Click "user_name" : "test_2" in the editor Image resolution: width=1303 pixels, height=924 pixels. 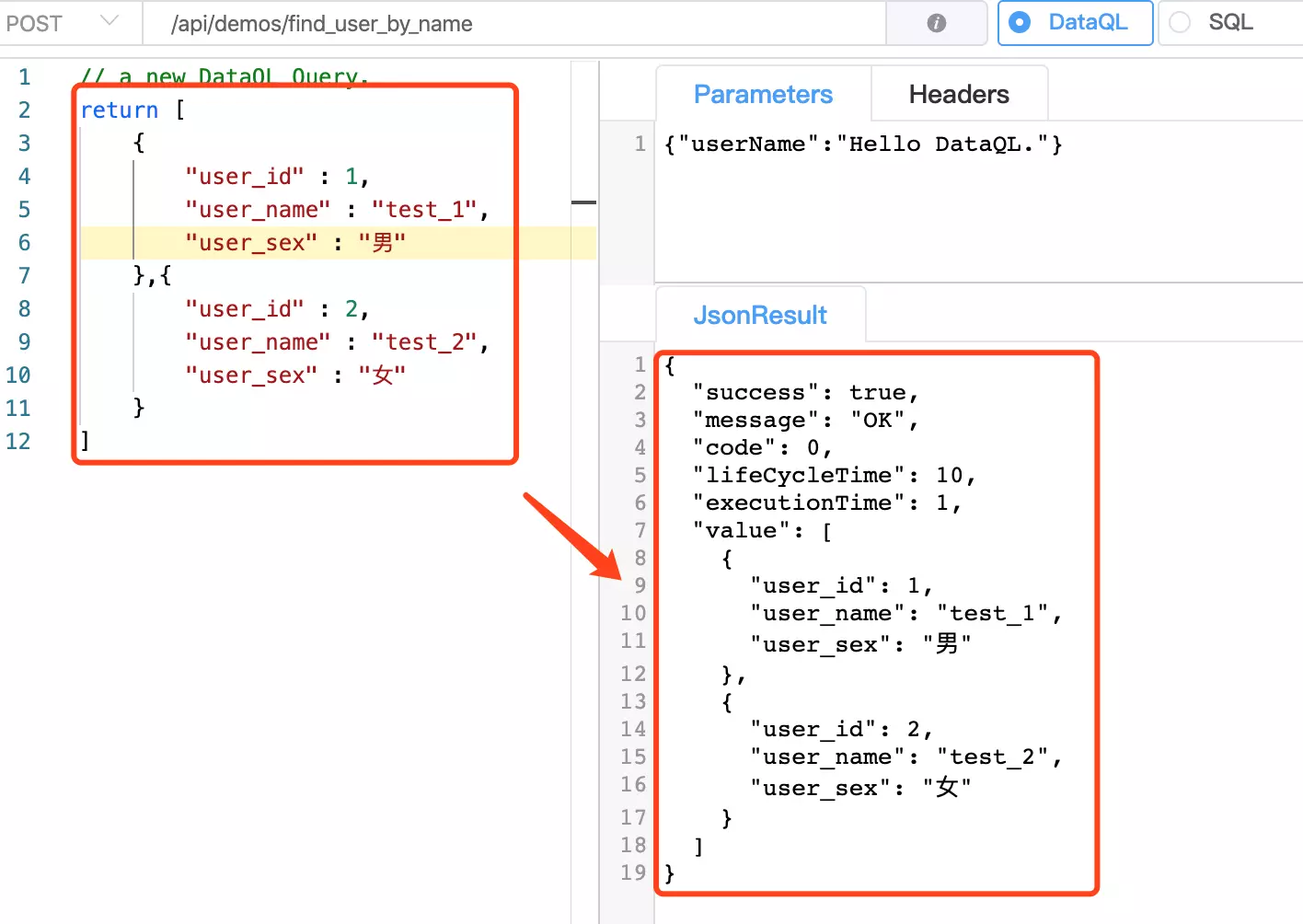[337, 342]
